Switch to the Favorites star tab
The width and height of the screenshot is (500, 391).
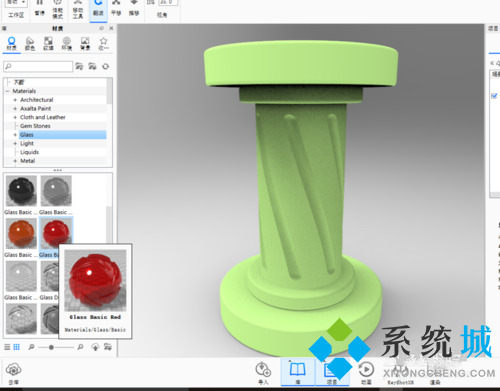pos(104,44)
